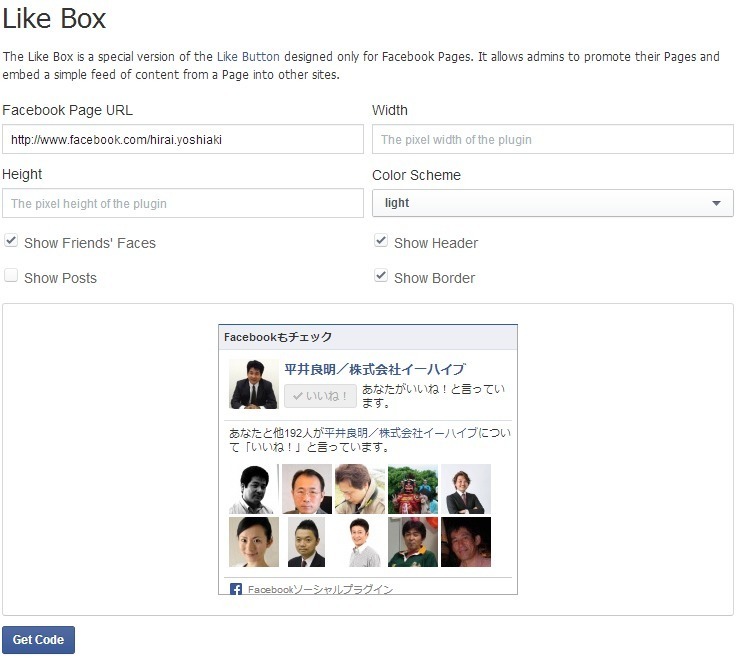
Task: Open the Like Button link in description
Action: (x=248, y=57)
